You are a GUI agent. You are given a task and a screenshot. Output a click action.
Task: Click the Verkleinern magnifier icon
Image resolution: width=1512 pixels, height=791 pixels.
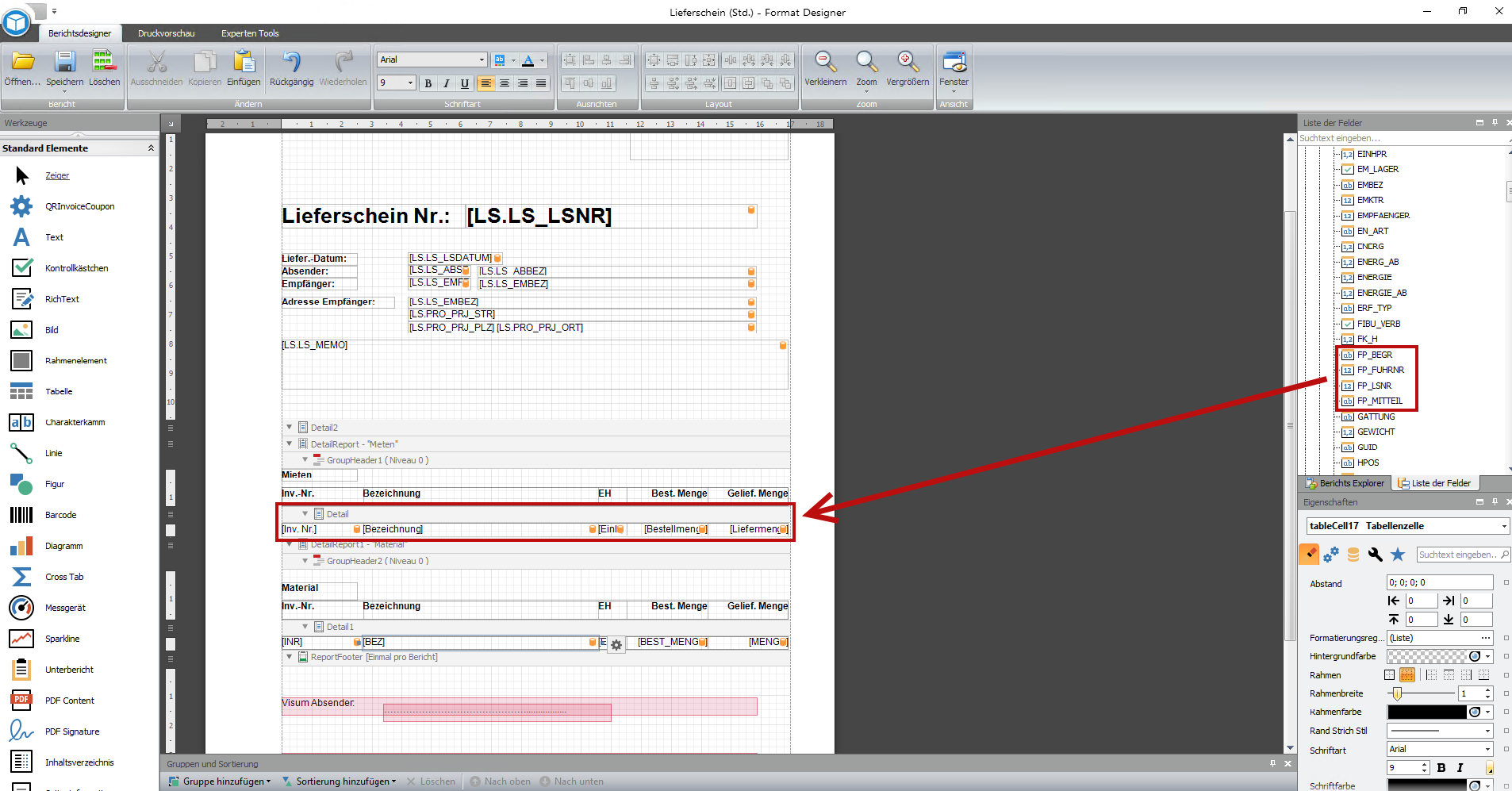click(x=825, y=63)
